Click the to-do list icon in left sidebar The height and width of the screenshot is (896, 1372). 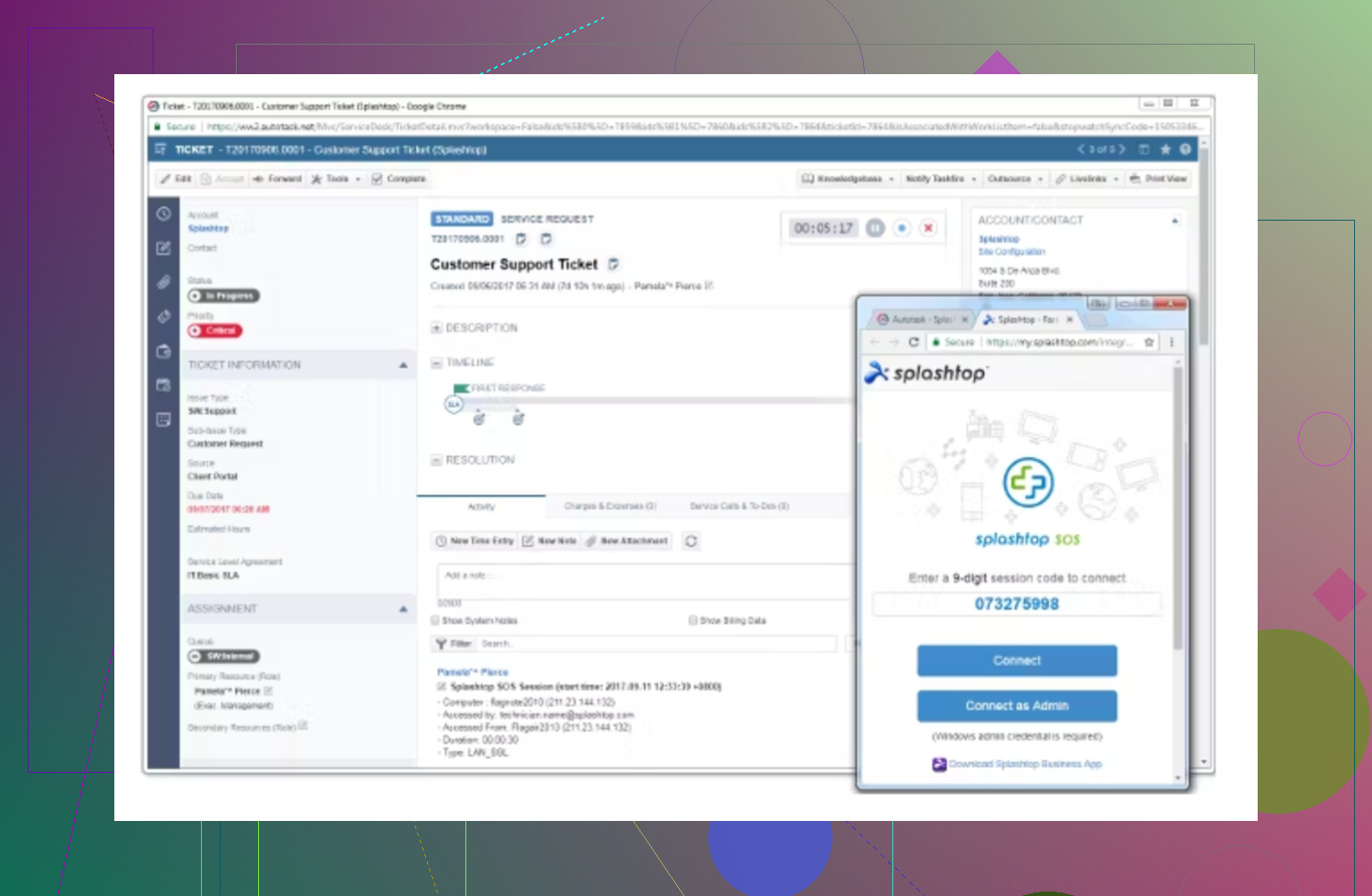click(x=163, y=419)
